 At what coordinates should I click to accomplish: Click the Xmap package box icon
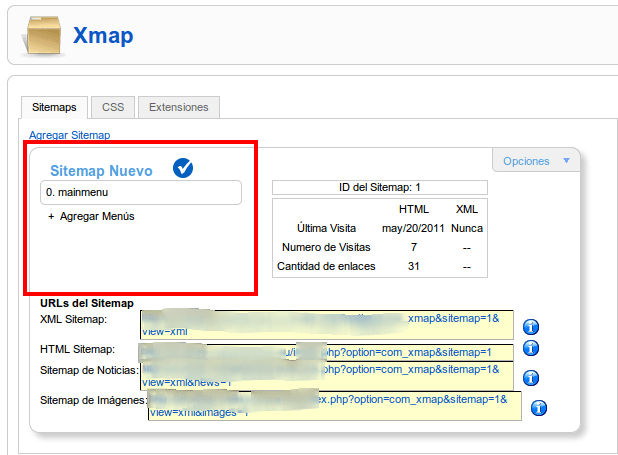(43, 36)
